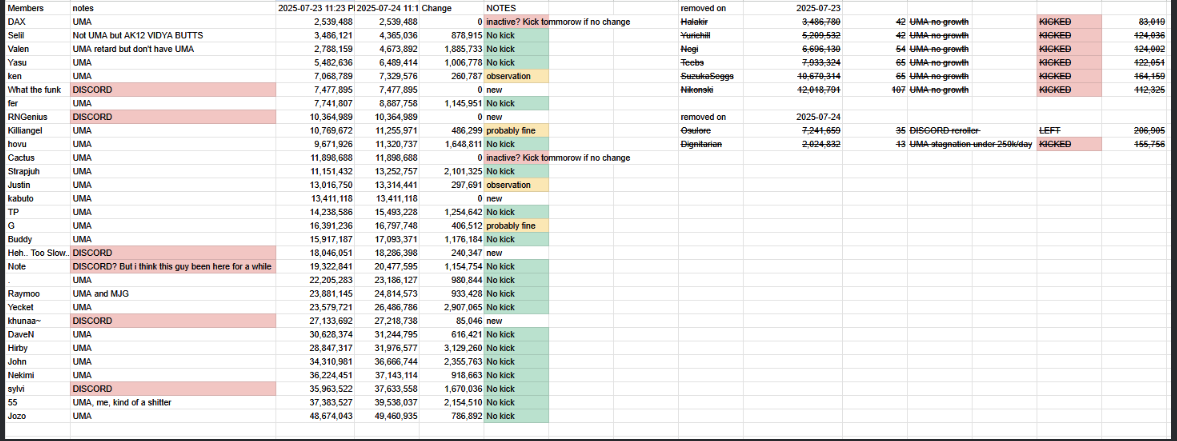Click Jozo's 'No kick' cell
Image resolution: width=1177 pixels, height=441 pixels.
click(516, 416)
